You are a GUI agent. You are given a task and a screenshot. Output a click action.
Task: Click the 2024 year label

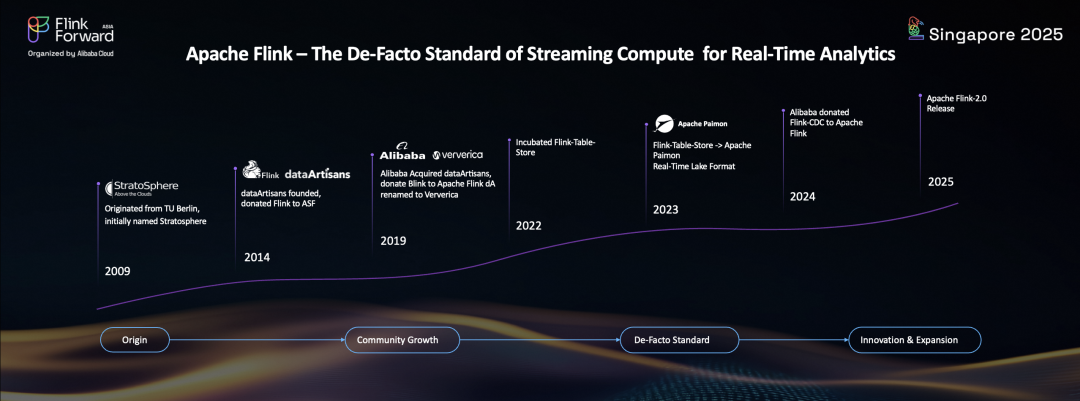point(802,196)
